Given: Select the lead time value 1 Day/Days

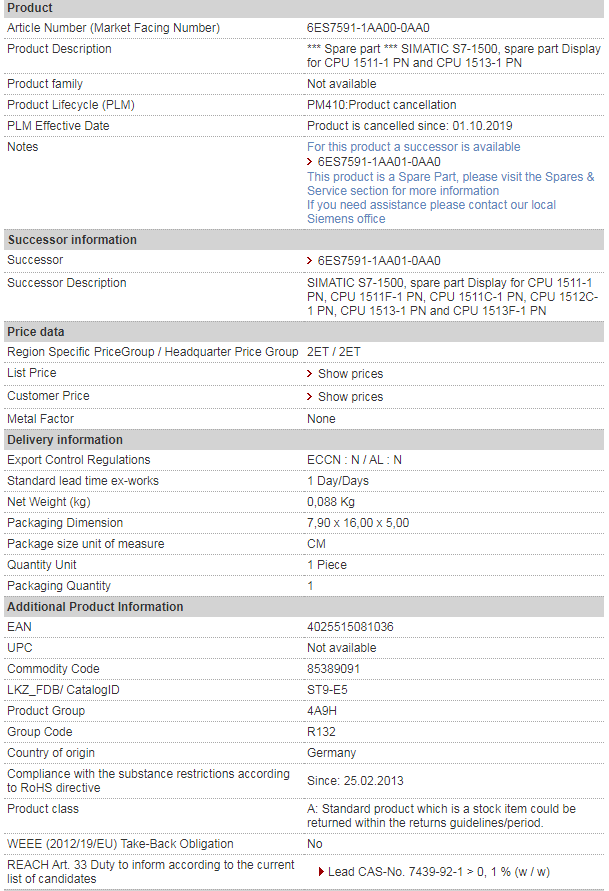Looking at the screenshot, I should point(337,481).
